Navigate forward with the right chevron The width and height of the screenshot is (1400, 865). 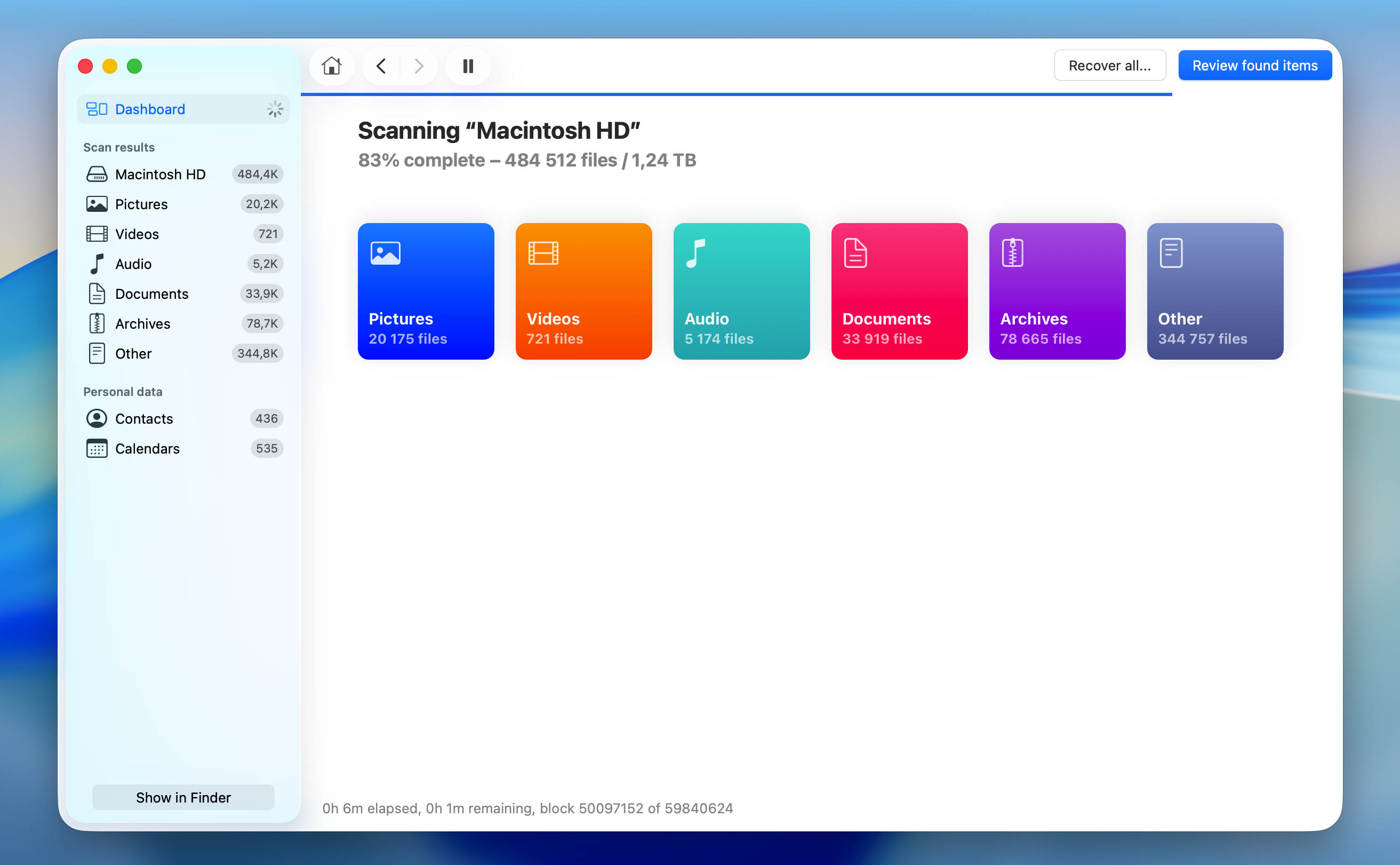click(419, 66)
